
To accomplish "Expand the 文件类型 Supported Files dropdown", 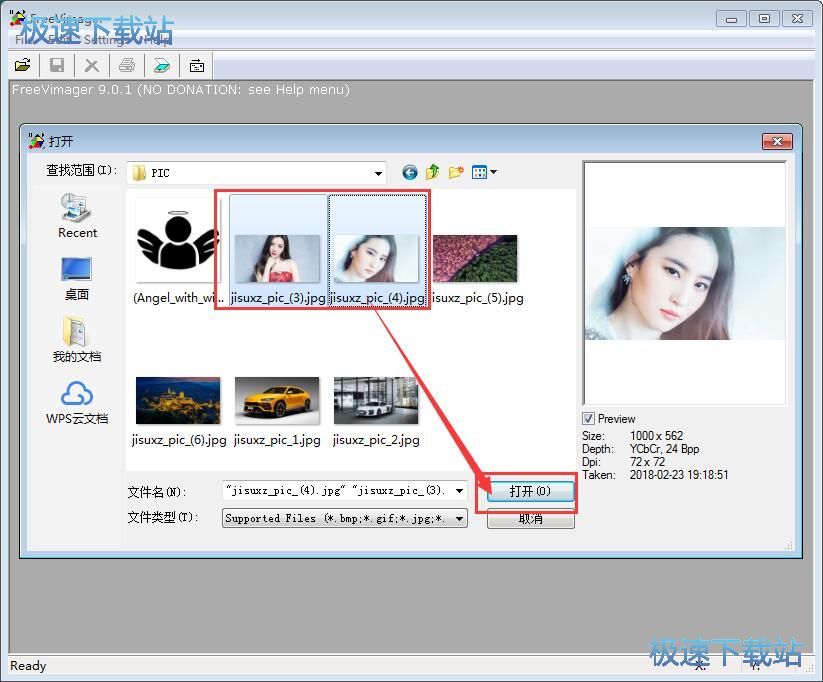I will [459, 518].
